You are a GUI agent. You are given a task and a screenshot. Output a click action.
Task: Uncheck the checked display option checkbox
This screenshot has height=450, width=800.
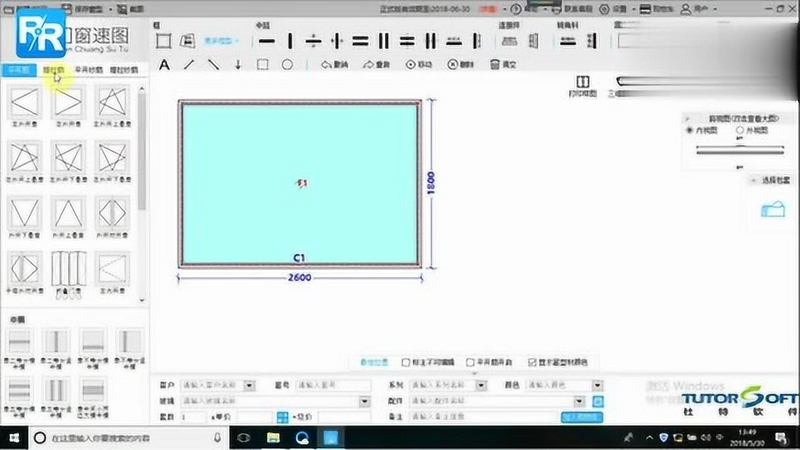click(x=532, y=362)
